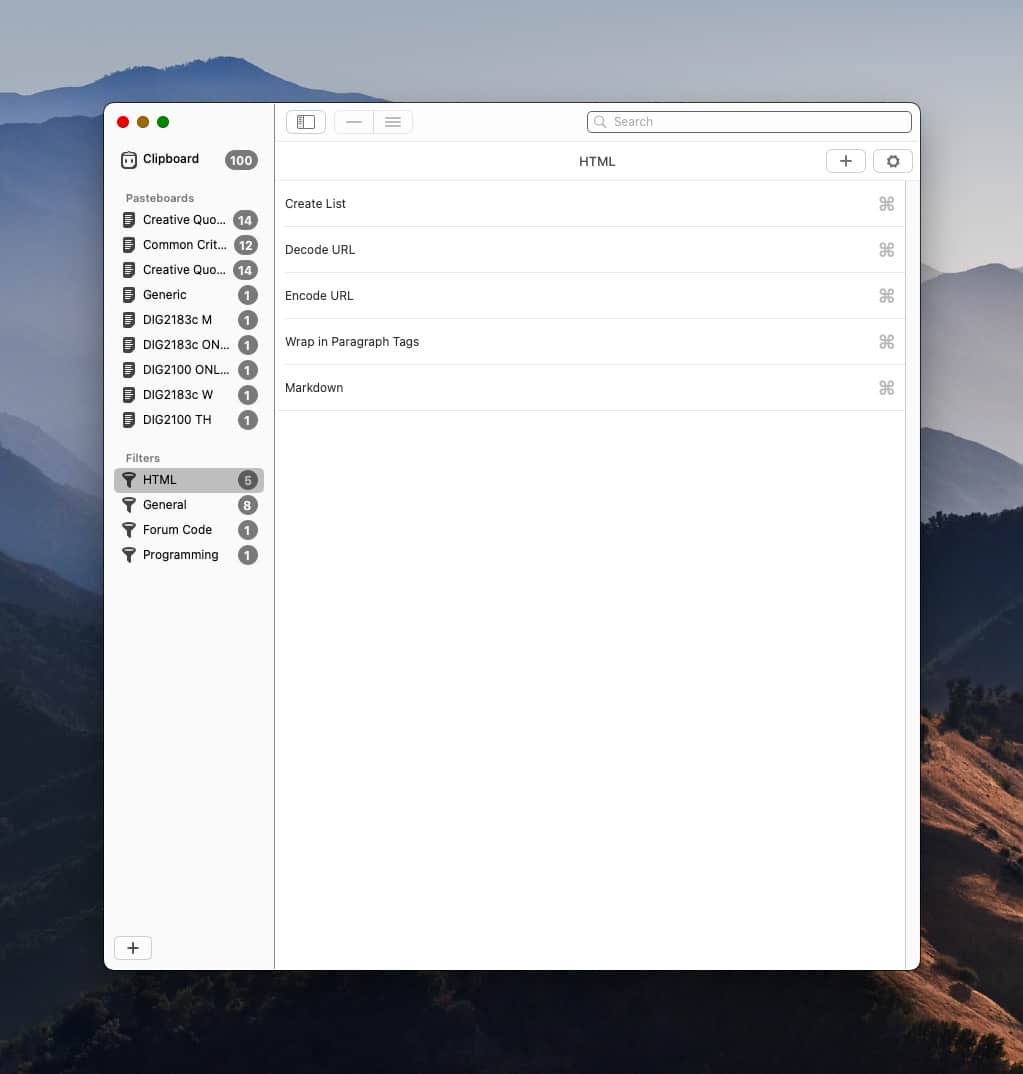Select Wrap in Paragraph Tags filter
The width and height of the screenshot is (1023, 1074).
pos(352,342)
